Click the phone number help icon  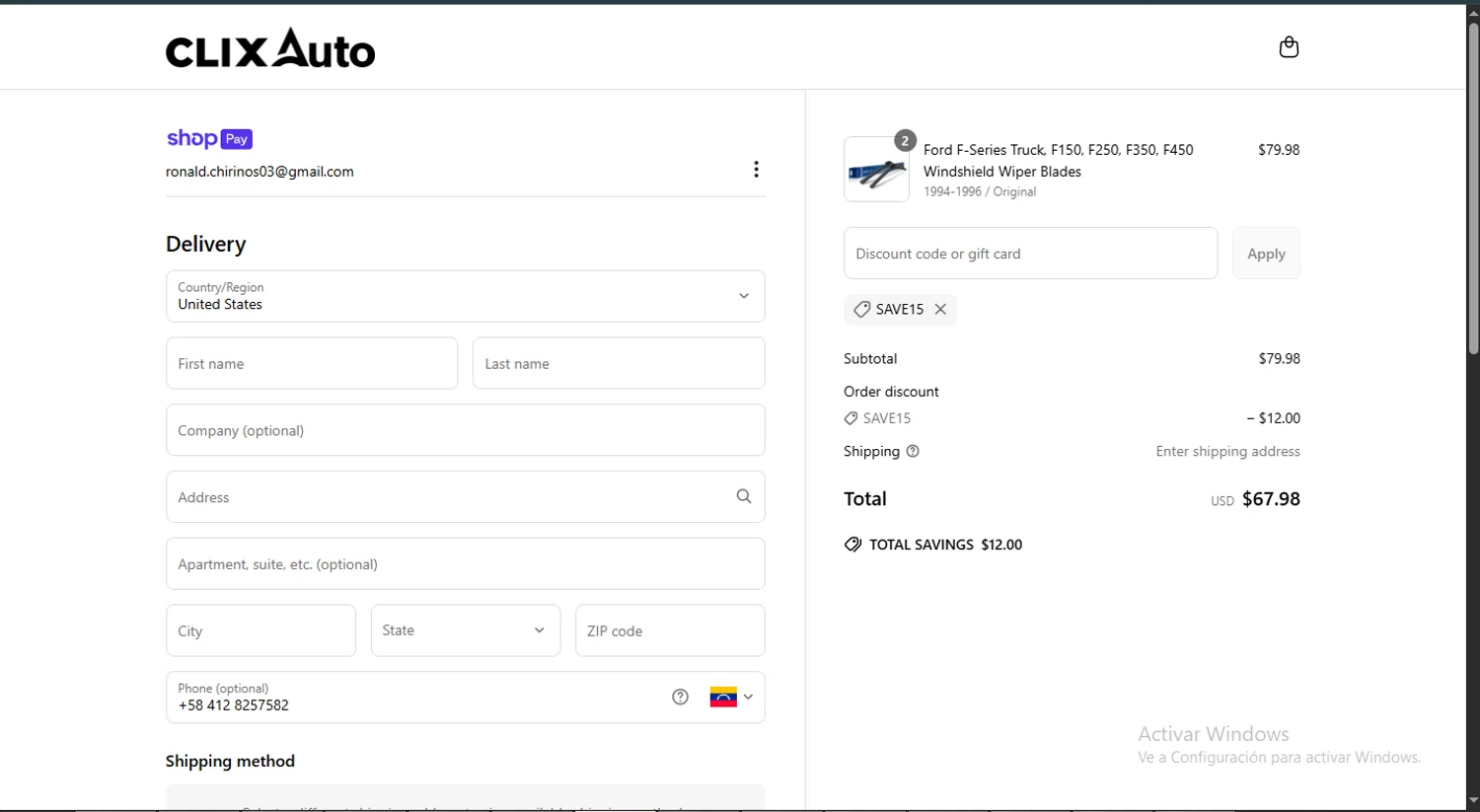click(x=680, y=697)
